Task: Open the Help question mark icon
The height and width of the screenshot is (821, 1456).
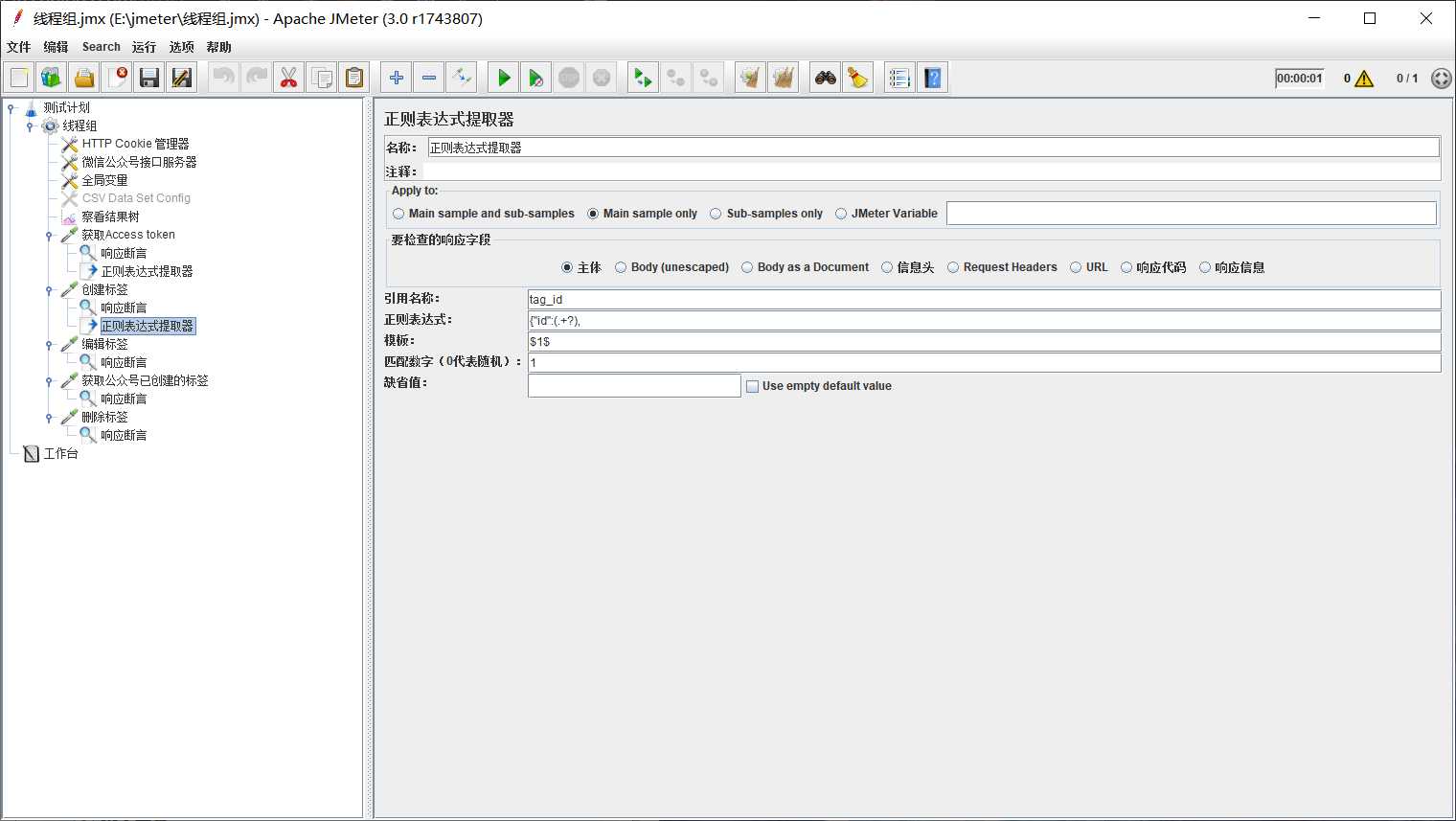Action: (x=933, y=78)
